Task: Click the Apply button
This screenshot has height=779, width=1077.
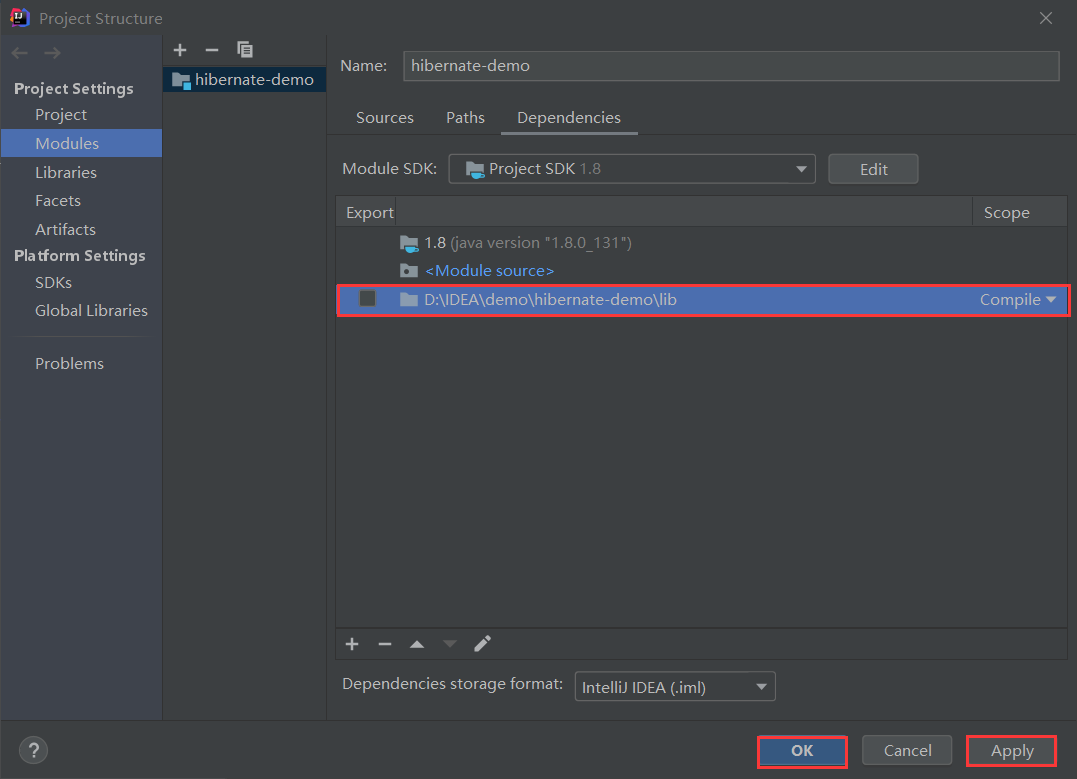Action: pos(1012,751)
